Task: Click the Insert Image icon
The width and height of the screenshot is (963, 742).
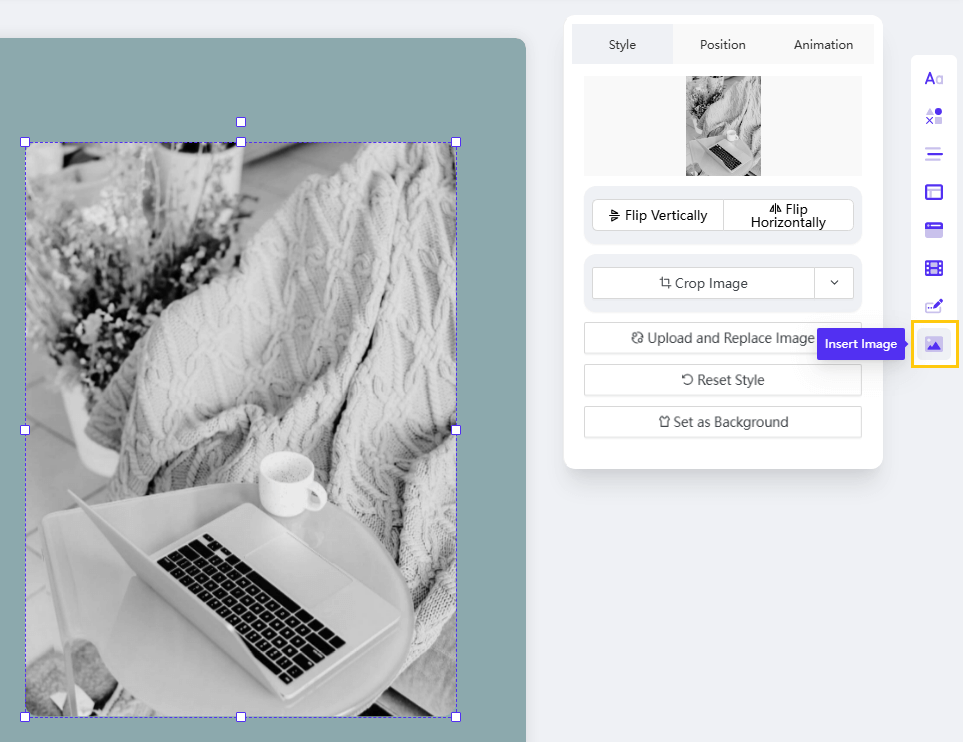Action: pyautogui.click(x=934, y=344)
